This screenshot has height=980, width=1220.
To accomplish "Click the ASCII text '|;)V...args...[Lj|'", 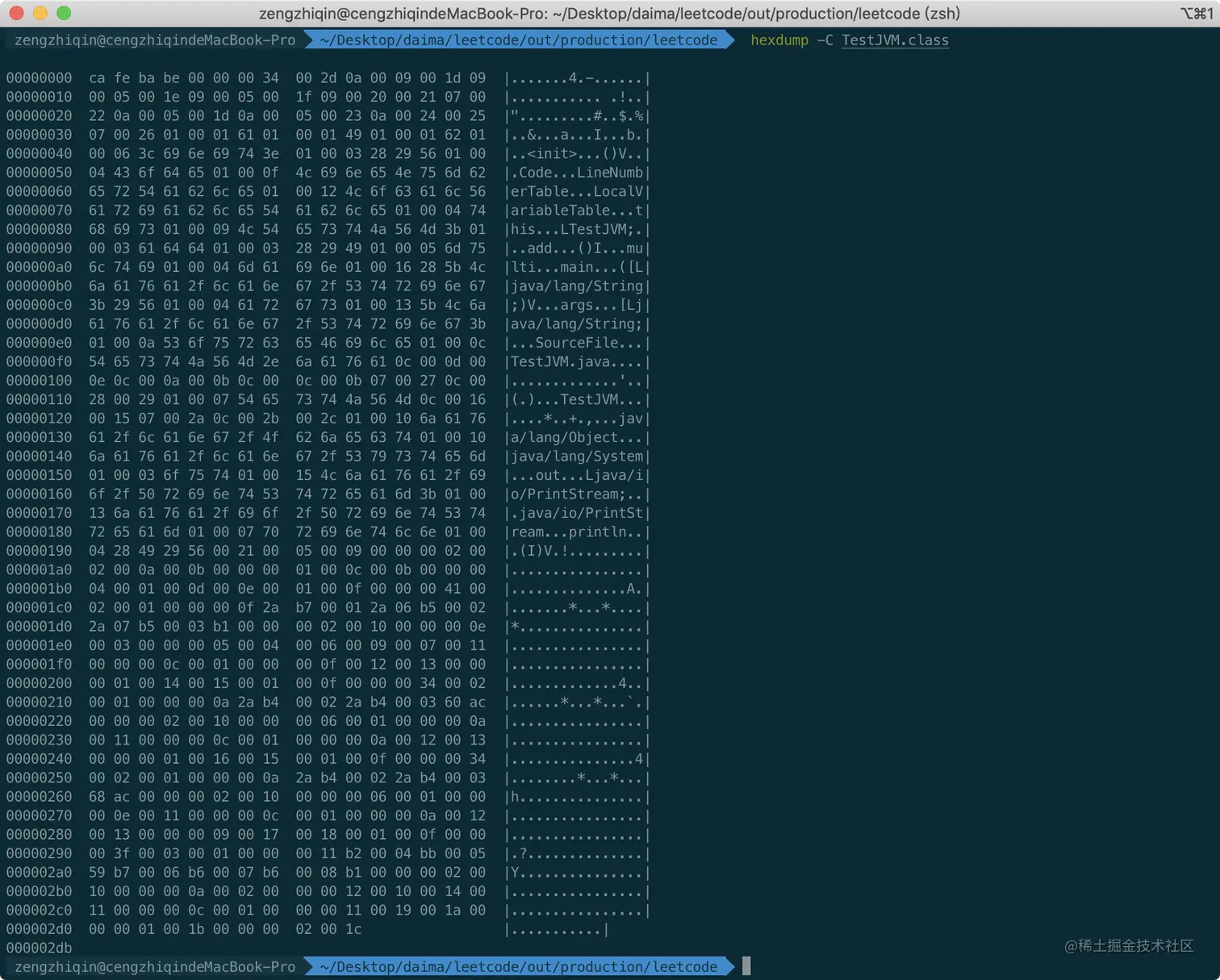I will pos(577,305).
